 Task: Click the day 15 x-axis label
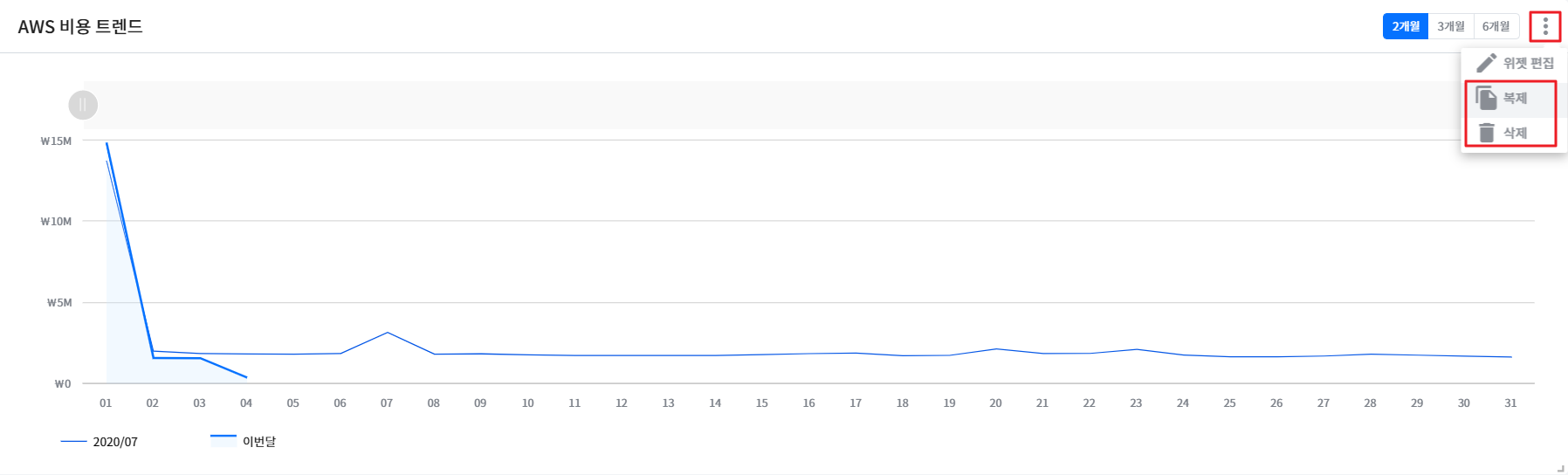click(762, 403)
